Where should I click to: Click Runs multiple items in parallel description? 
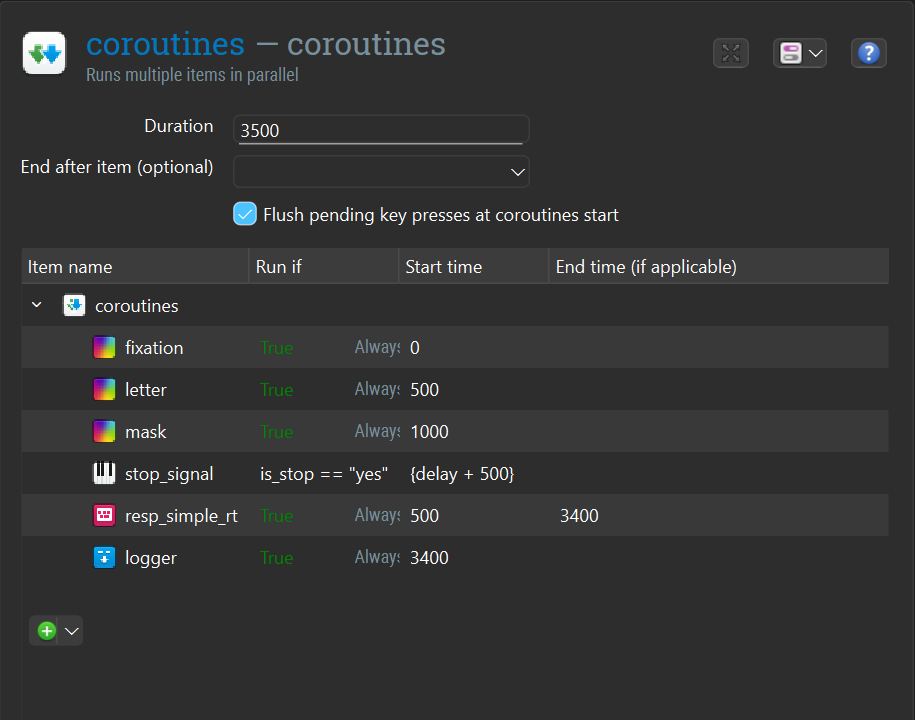tap(192, 75)
